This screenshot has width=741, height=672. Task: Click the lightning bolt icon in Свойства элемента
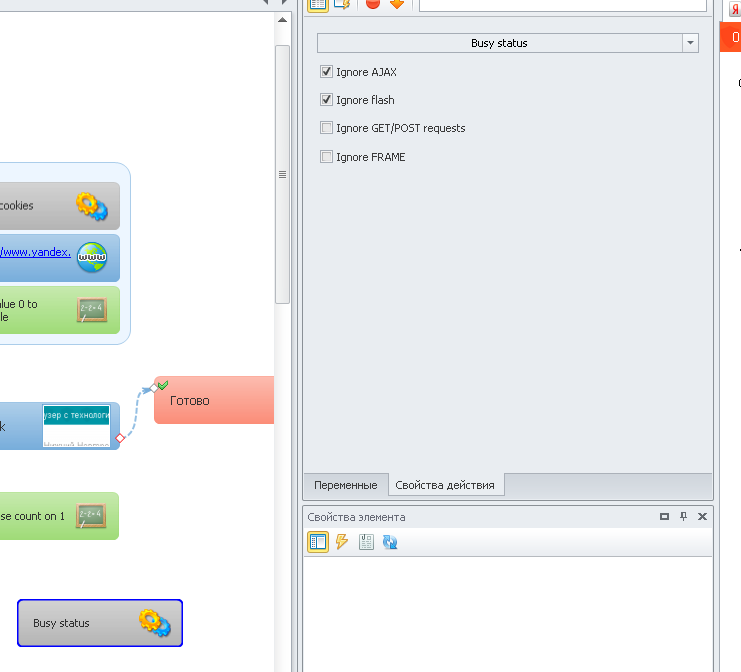coord(342,542)
